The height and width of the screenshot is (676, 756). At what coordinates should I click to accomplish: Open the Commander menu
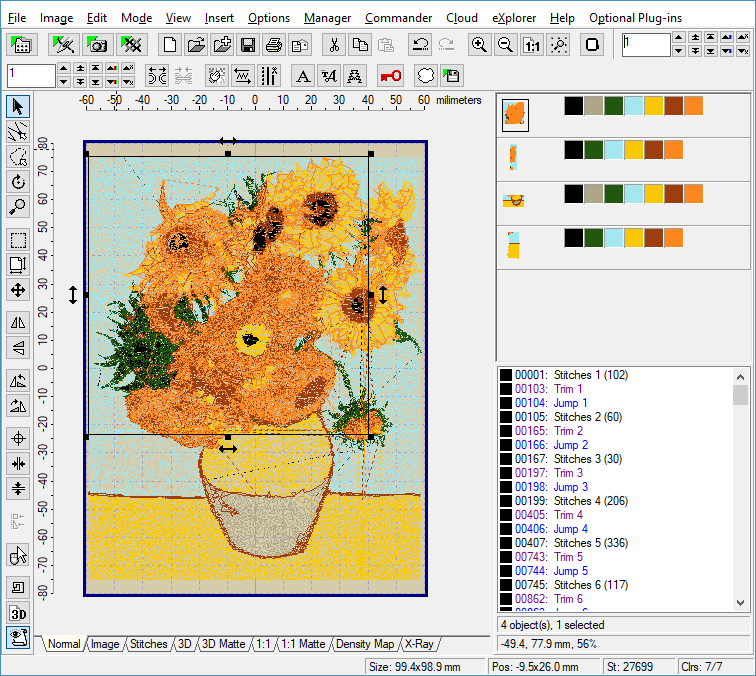(x=398, y=18)
